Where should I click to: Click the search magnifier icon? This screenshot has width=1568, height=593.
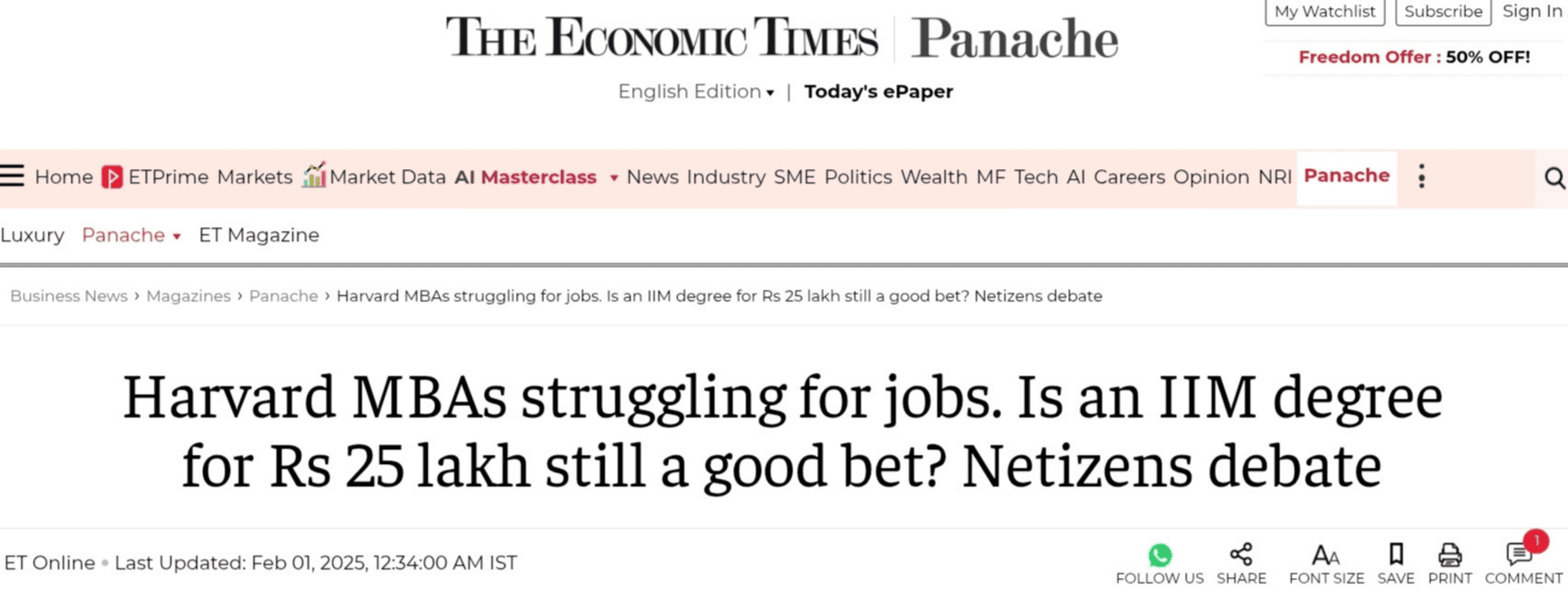pyautogui.click(x=1554, y=177)
